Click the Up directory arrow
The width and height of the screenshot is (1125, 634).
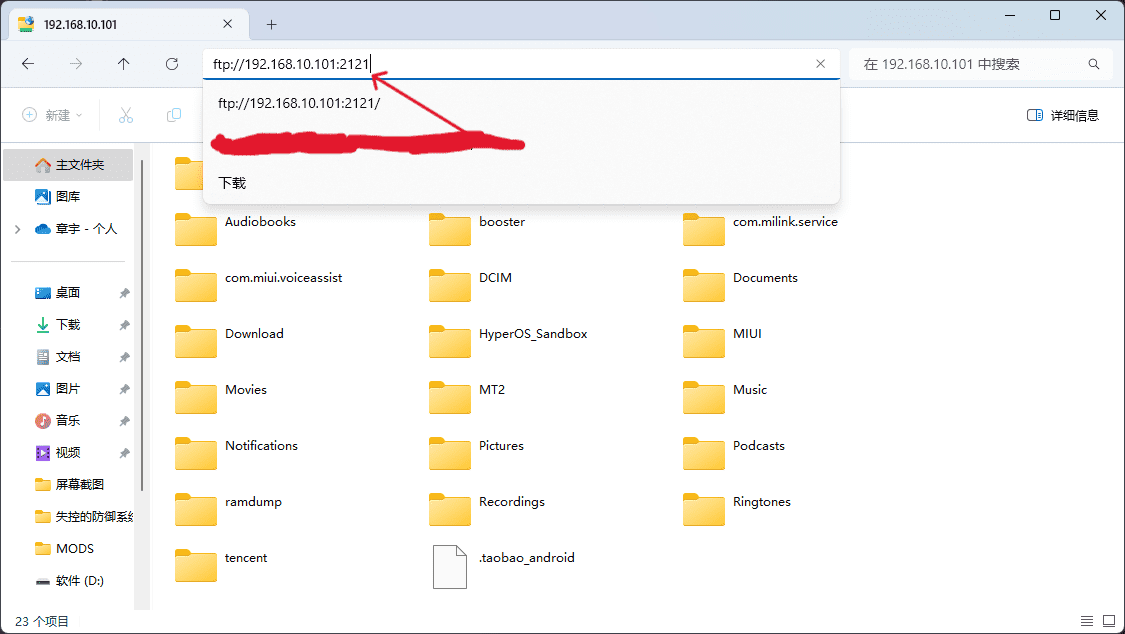click(123, 64)
